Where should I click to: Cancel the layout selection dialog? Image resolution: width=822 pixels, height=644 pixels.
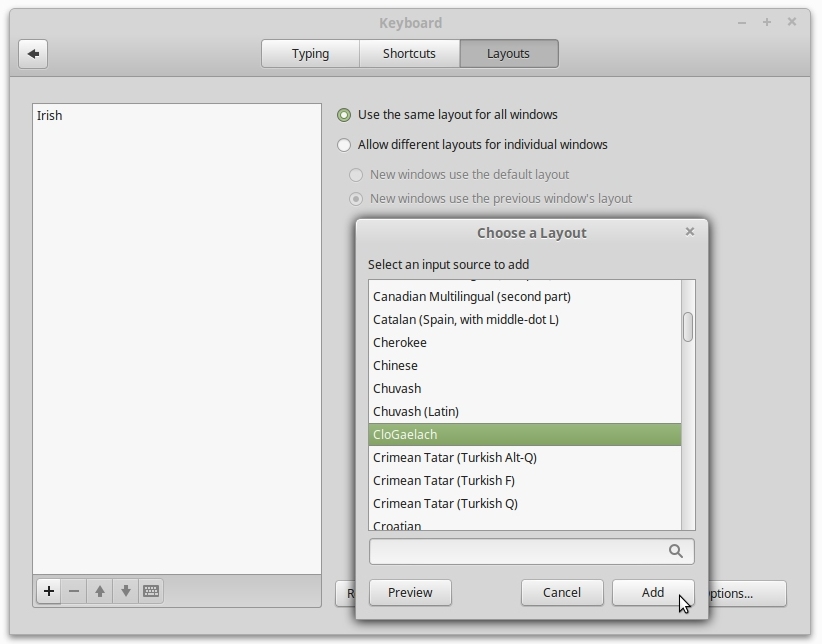click(x=562, y=592)
